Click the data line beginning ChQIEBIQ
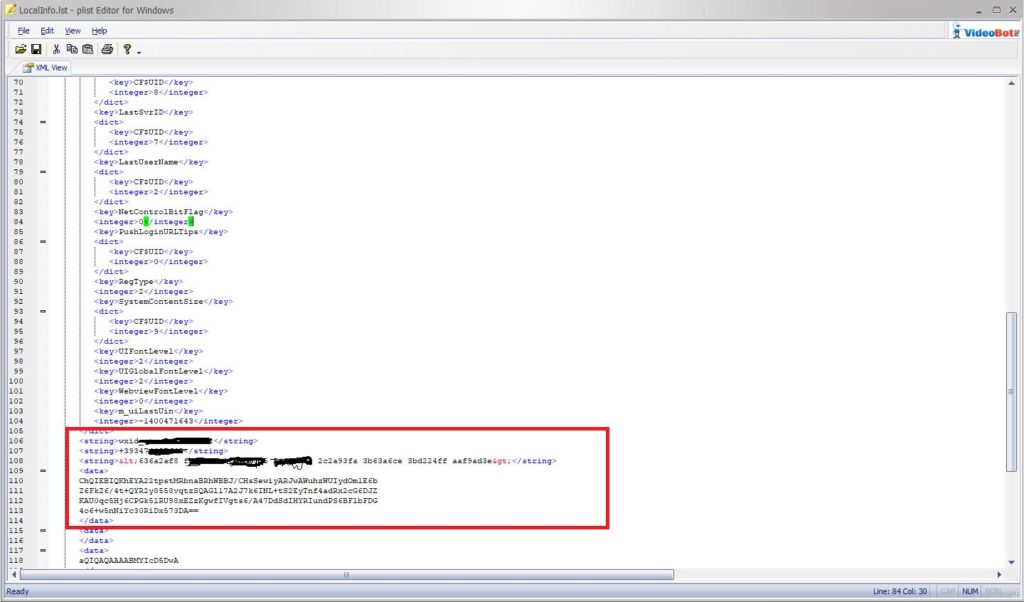The image size is (1024, 602). pyautogui.click(x=228, y=481)
